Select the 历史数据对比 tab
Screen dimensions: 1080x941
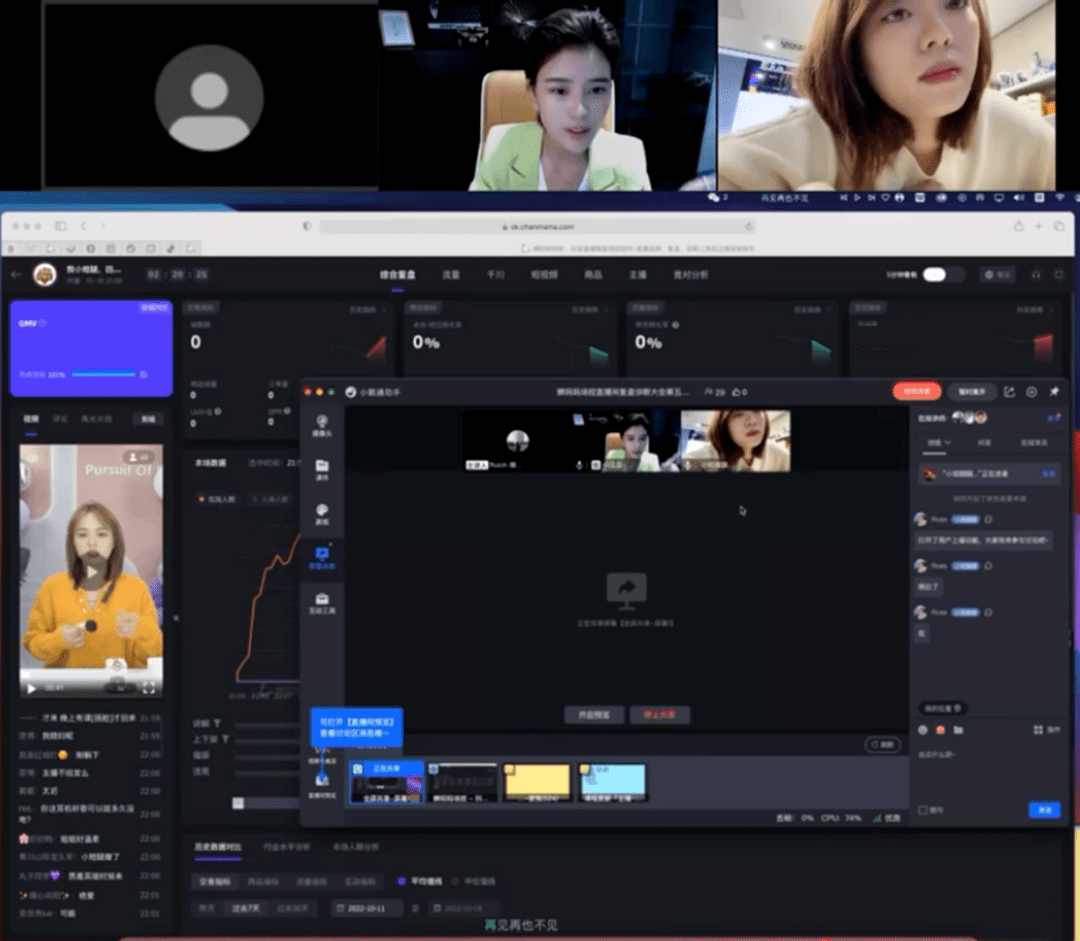218,847
